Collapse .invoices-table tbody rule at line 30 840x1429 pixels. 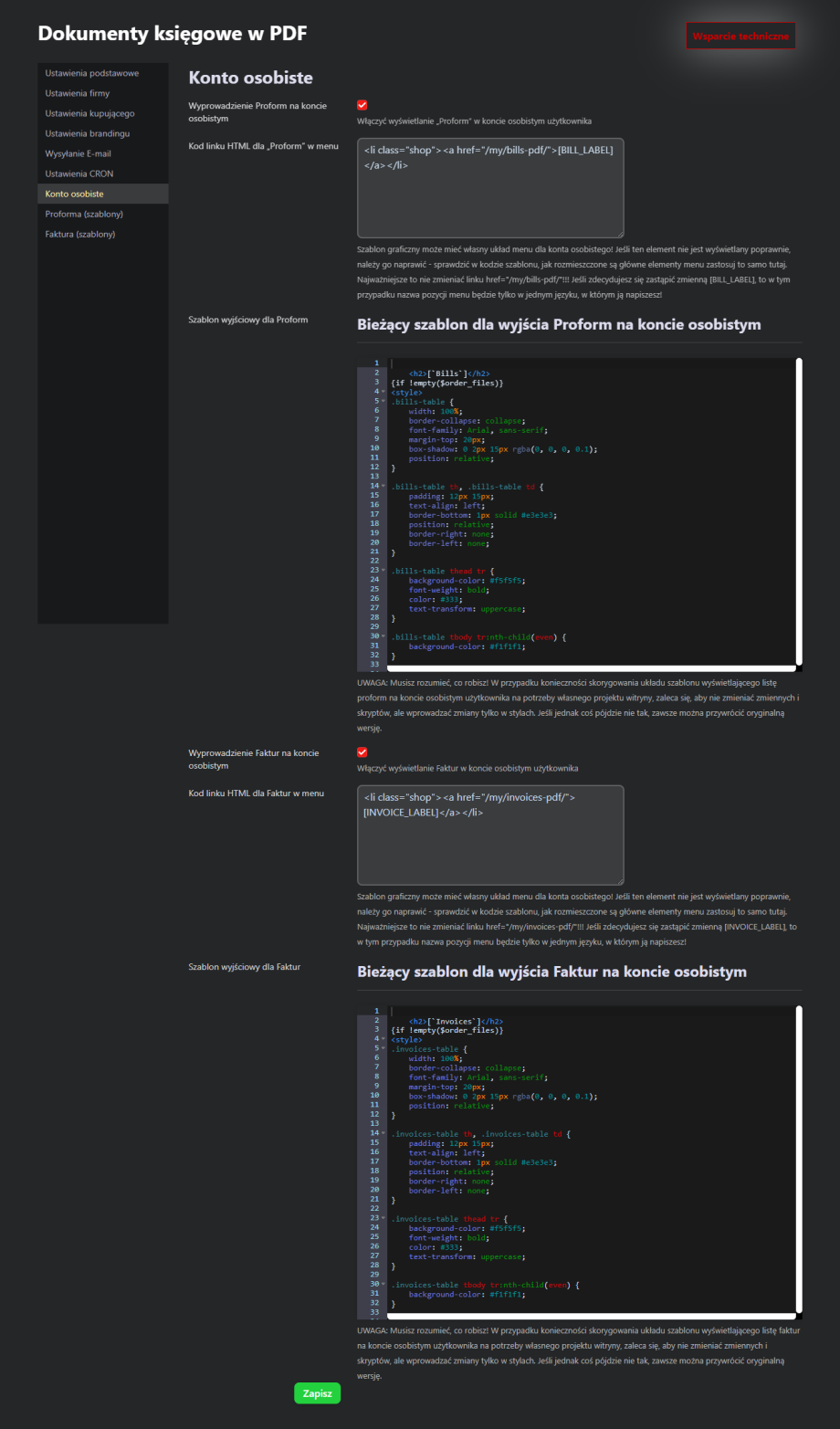tap(383, 1285)
